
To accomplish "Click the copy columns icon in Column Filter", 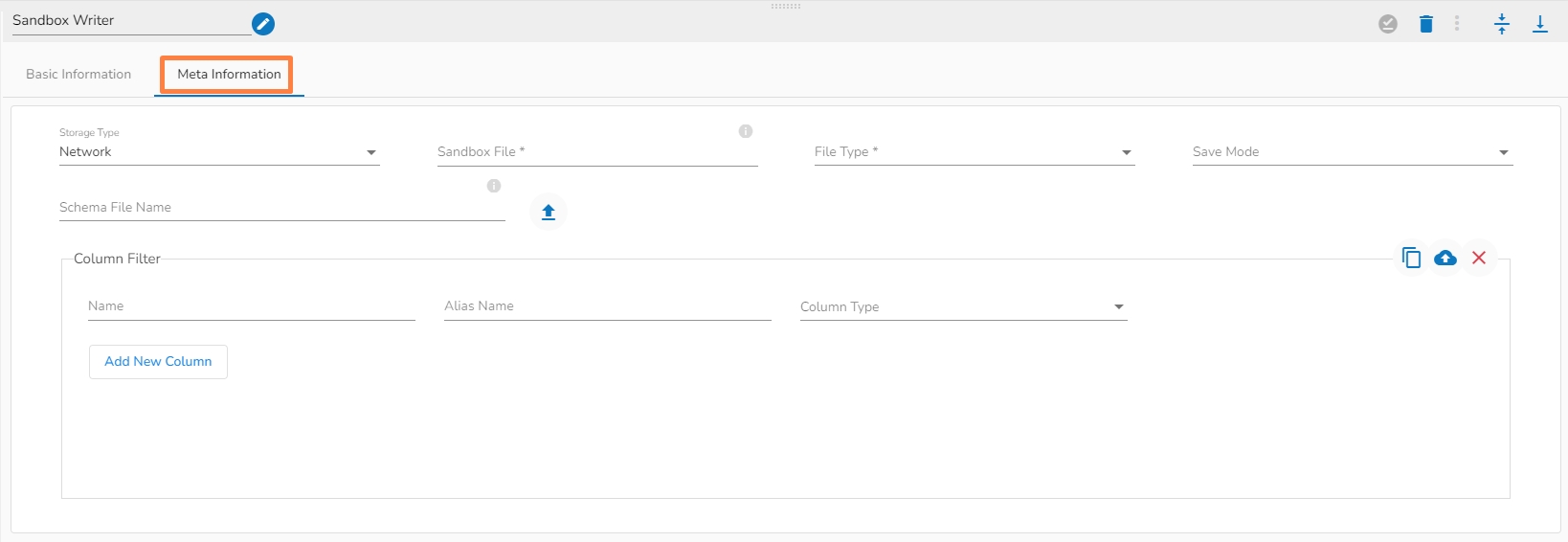I will [1411, 258].
